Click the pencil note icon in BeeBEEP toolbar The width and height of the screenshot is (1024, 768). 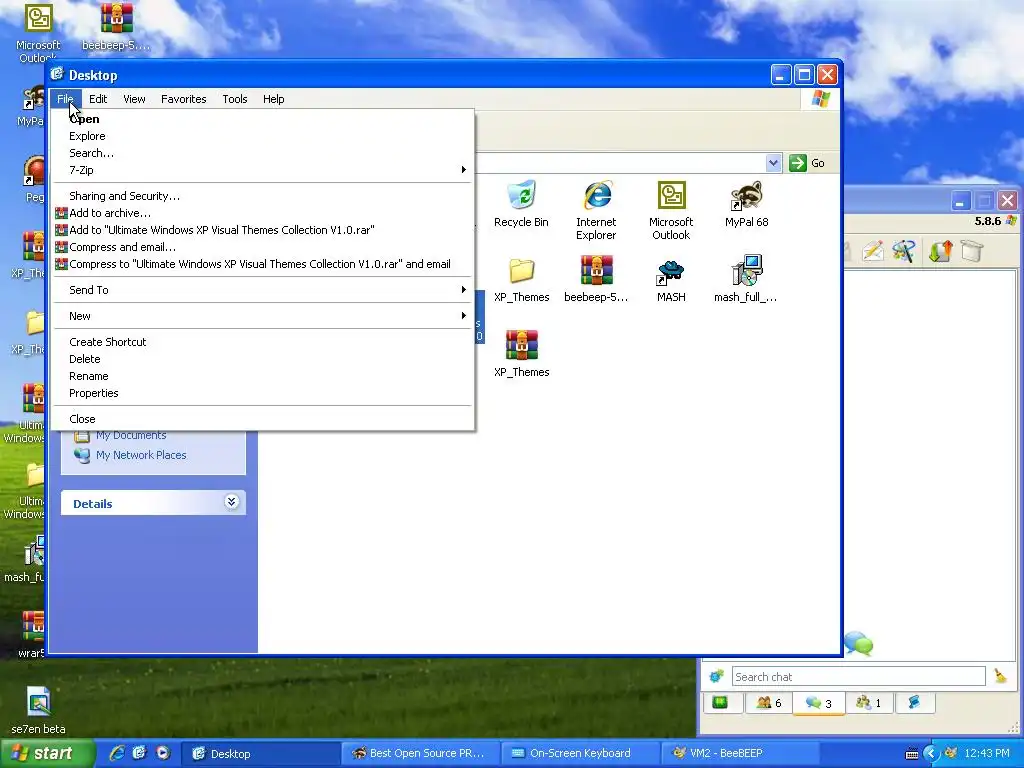(872, 251)
